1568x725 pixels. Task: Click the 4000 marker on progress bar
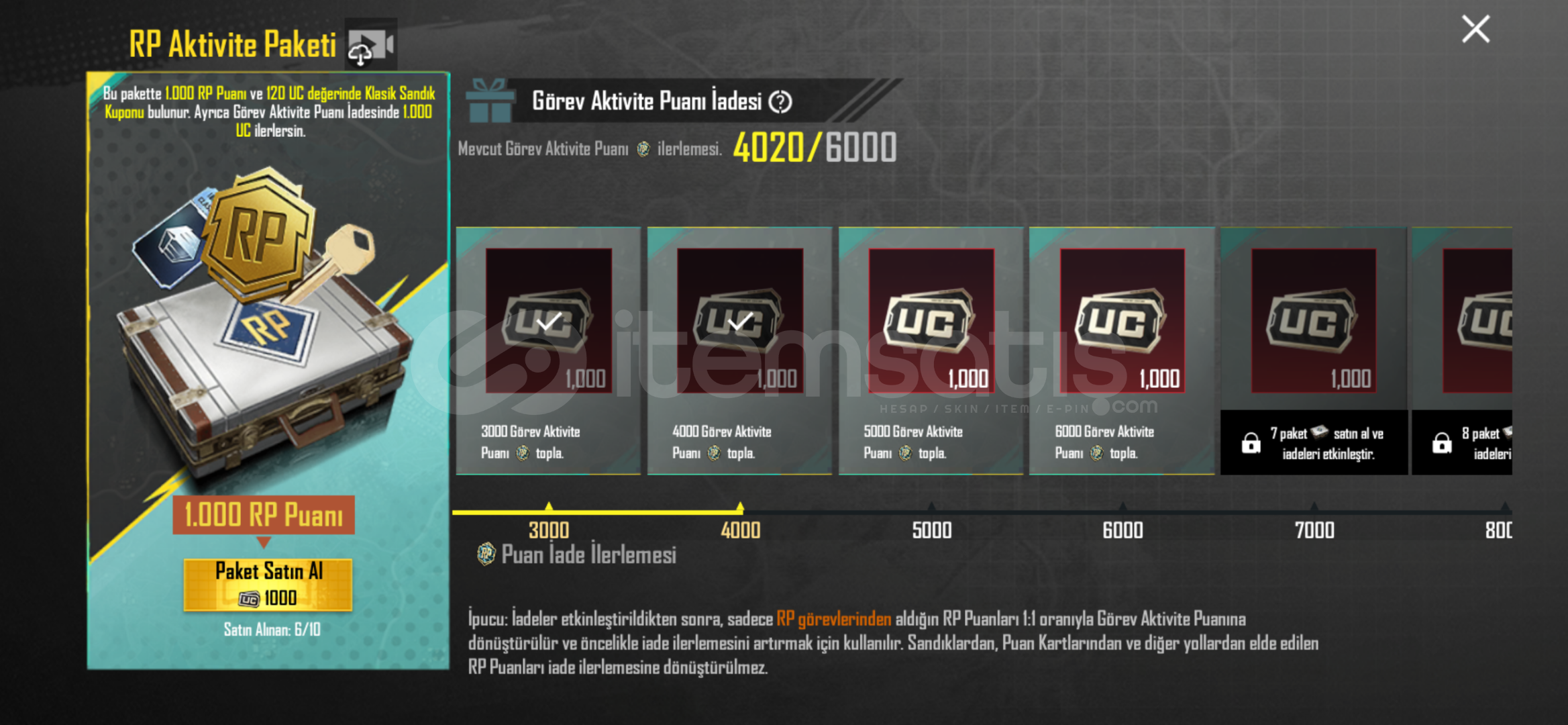[740, 530]
